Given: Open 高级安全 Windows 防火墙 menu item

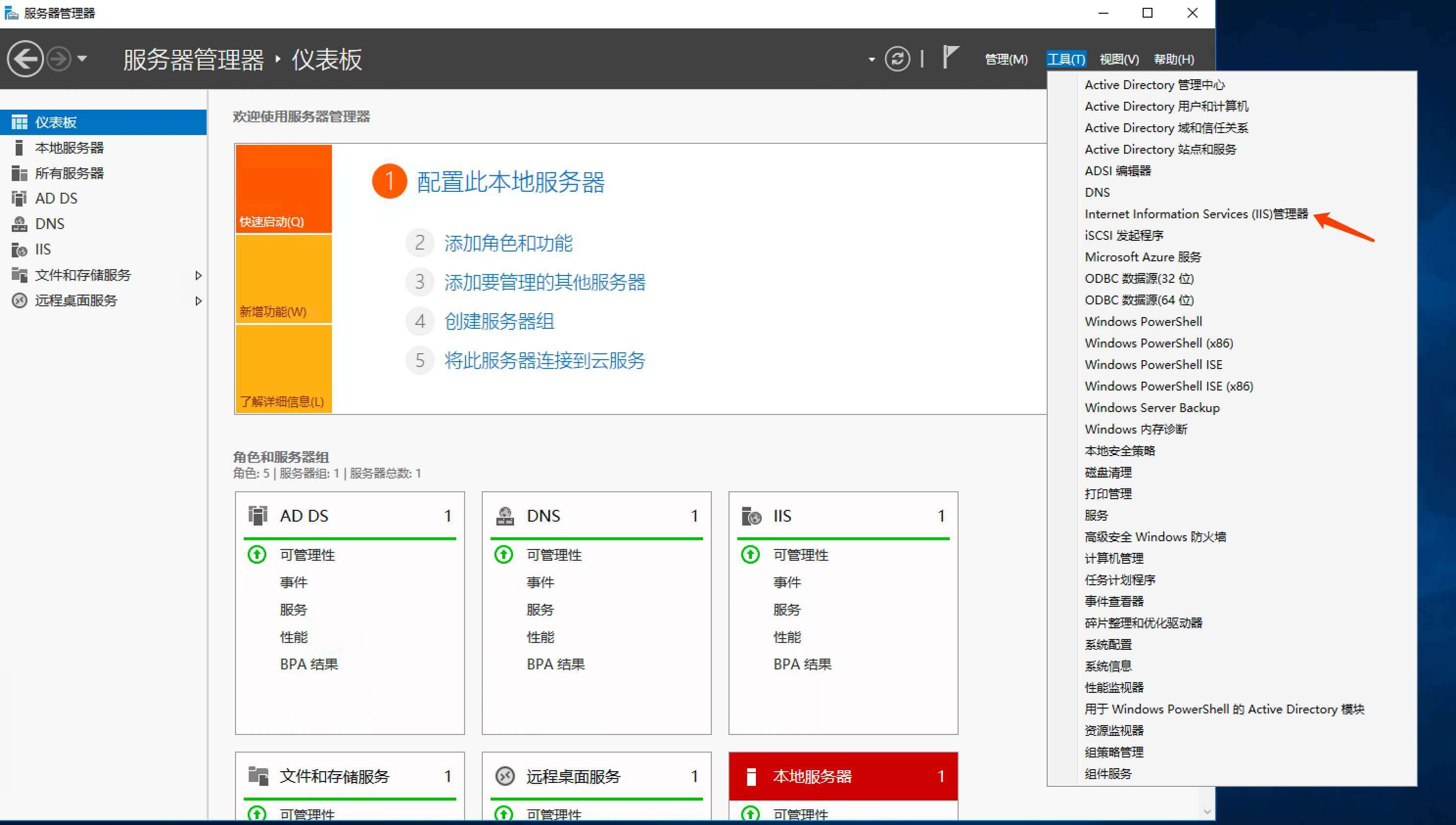Looking at the screenshot, I should [1155, 537].
